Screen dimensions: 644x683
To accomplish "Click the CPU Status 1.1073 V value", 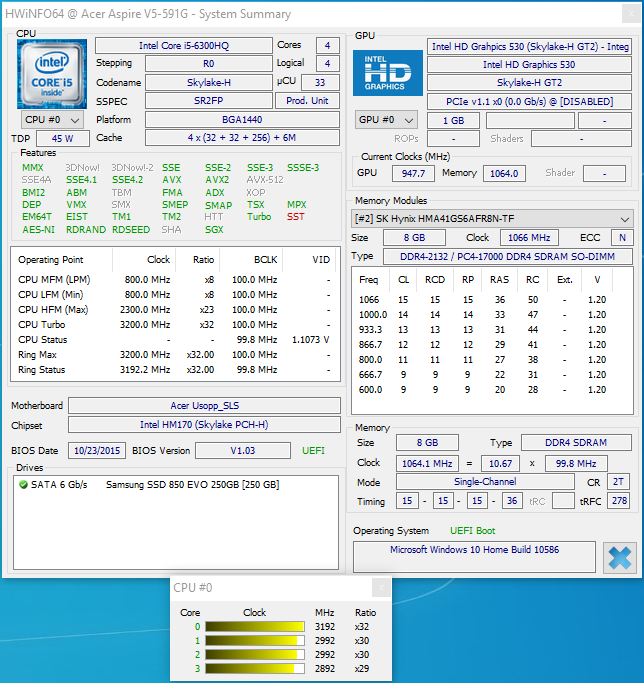I will pyautogui.click(x=310, y=340).
